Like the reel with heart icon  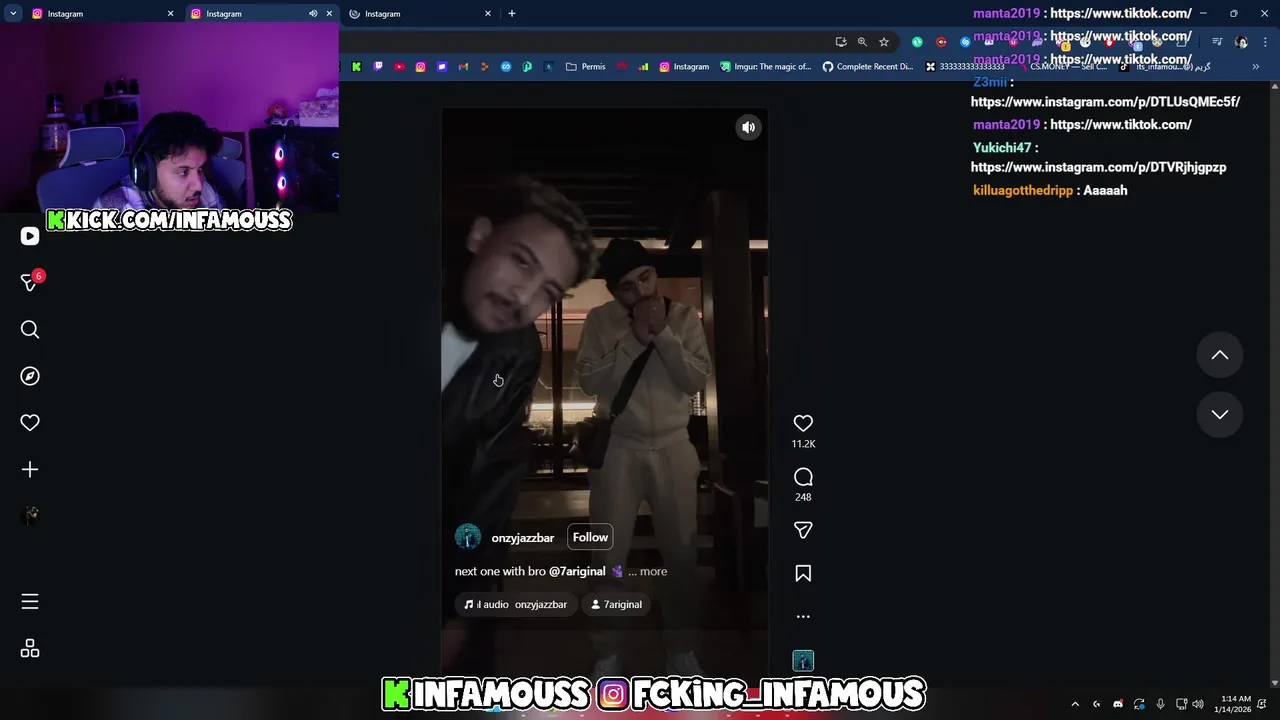pyautogui.click(x=803, y=423)
